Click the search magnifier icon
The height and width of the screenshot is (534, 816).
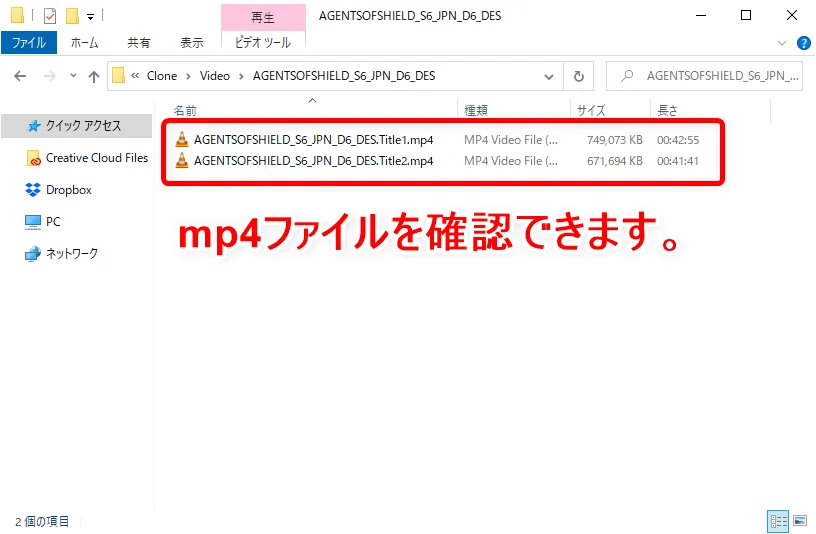[627, 76]
